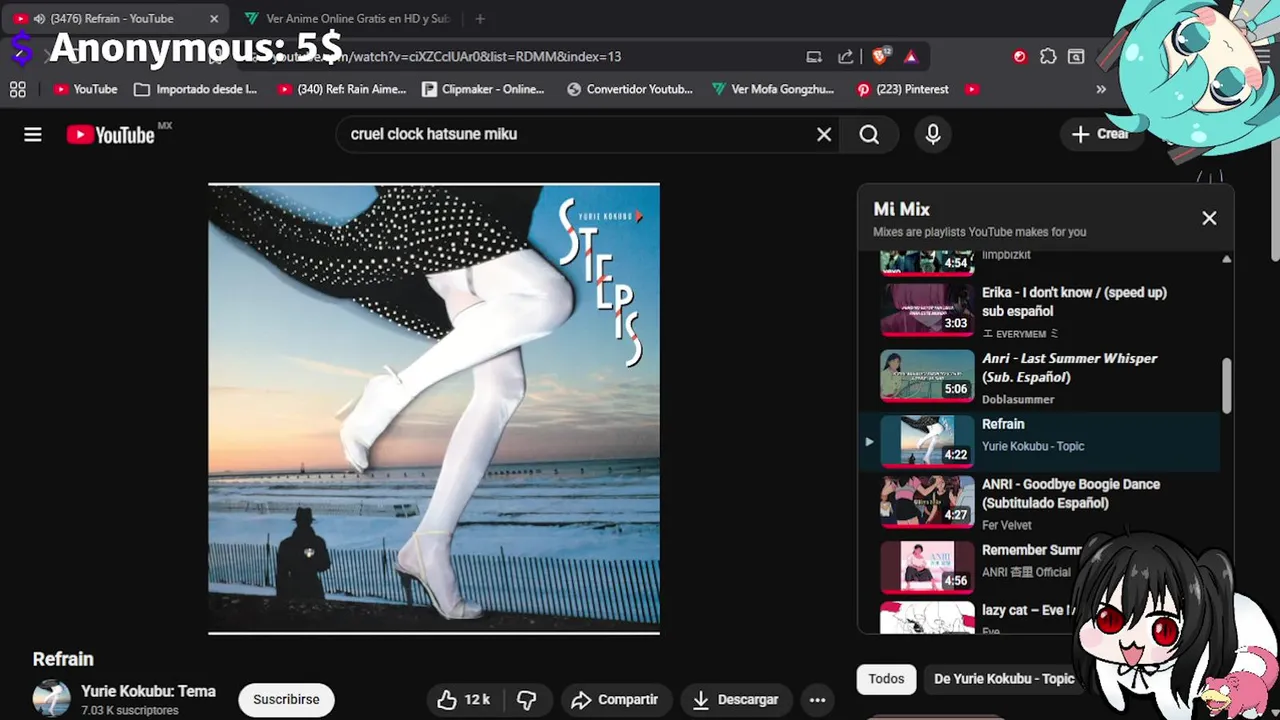Play ANRI - Goodbye Boogie Dance playlist item

1040,504
